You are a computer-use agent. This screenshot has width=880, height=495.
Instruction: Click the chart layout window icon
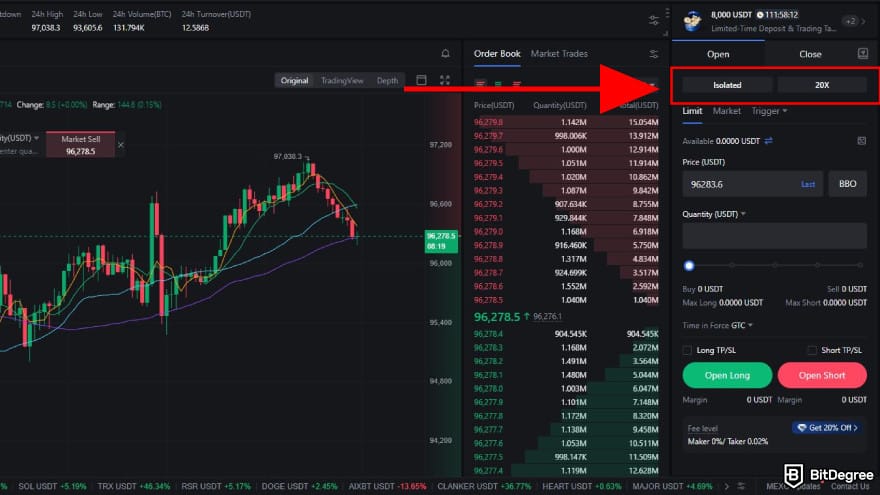(x=421, y=80)
